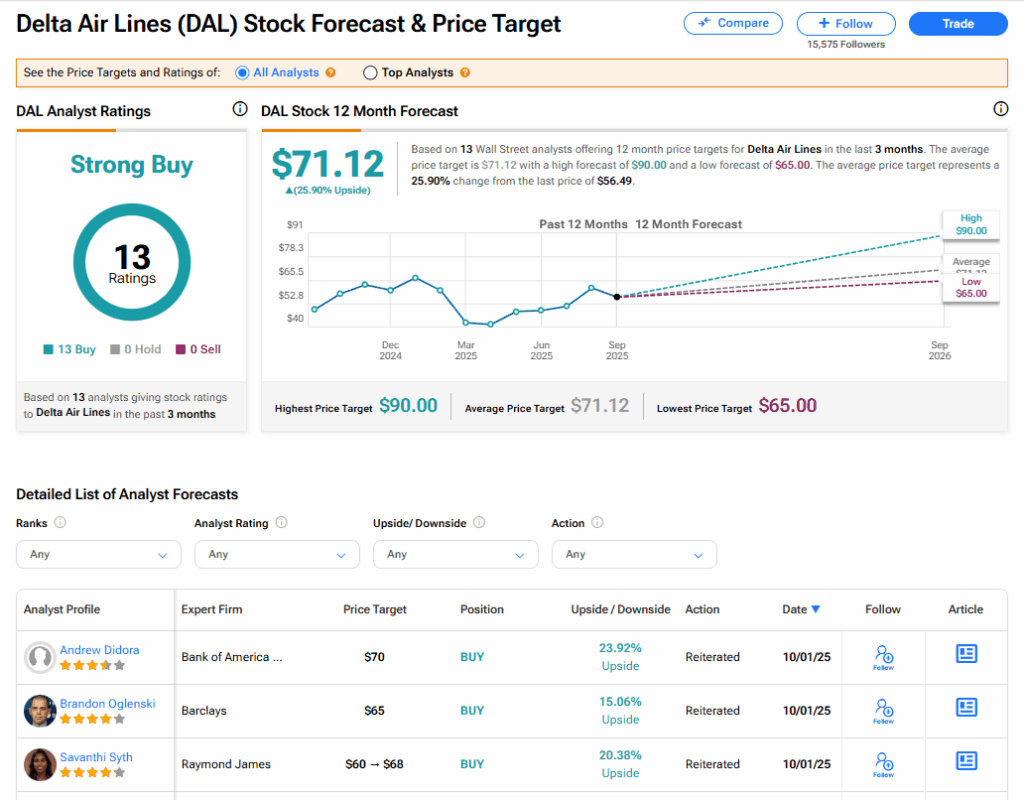The image size is (1024, 800).
Task: Click the Price Target column header
Action: (x=373, y=609)
